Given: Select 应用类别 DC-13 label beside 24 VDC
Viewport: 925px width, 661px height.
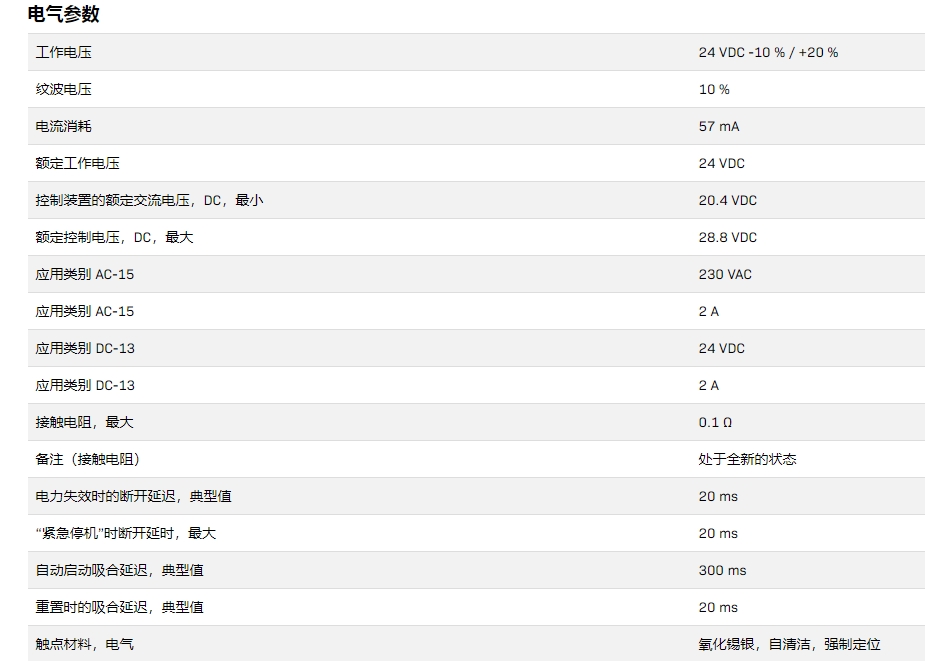Looking at the screenshot, I should click(x=85, y=348).
